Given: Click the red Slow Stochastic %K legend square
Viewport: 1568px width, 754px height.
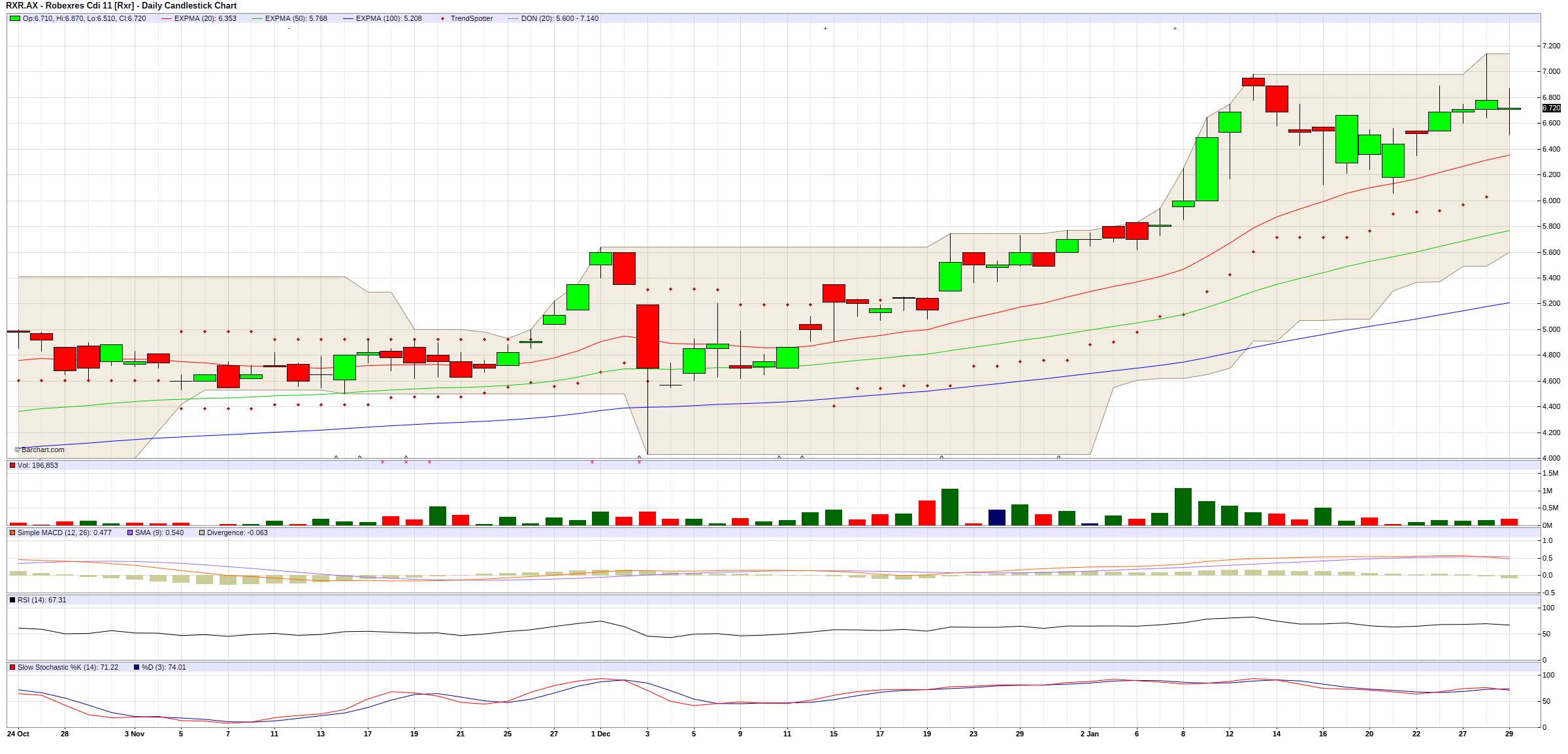Looking at the screenshot, I should click(x=12, y=667).
